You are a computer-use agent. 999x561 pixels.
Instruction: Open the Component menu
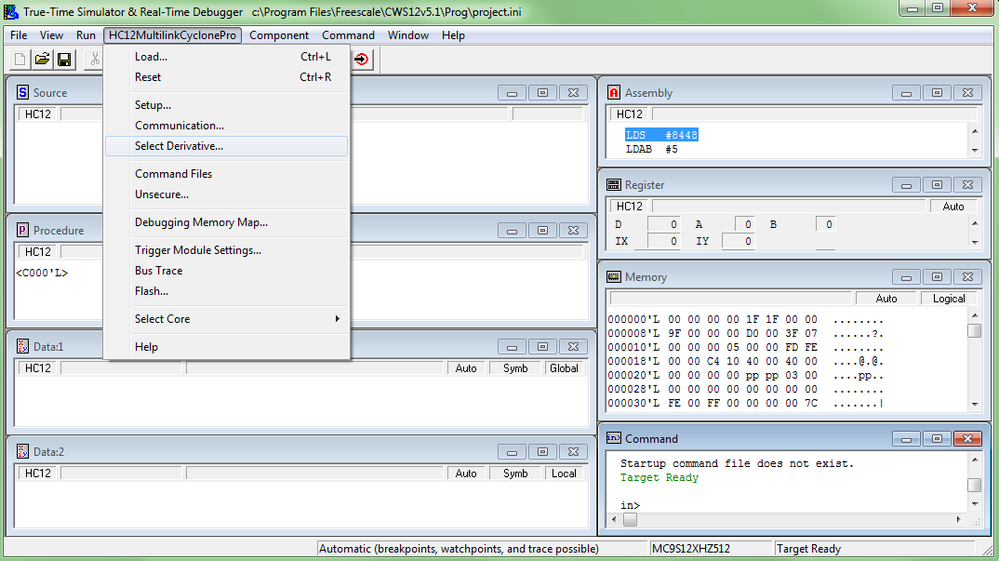coord(279,35)
